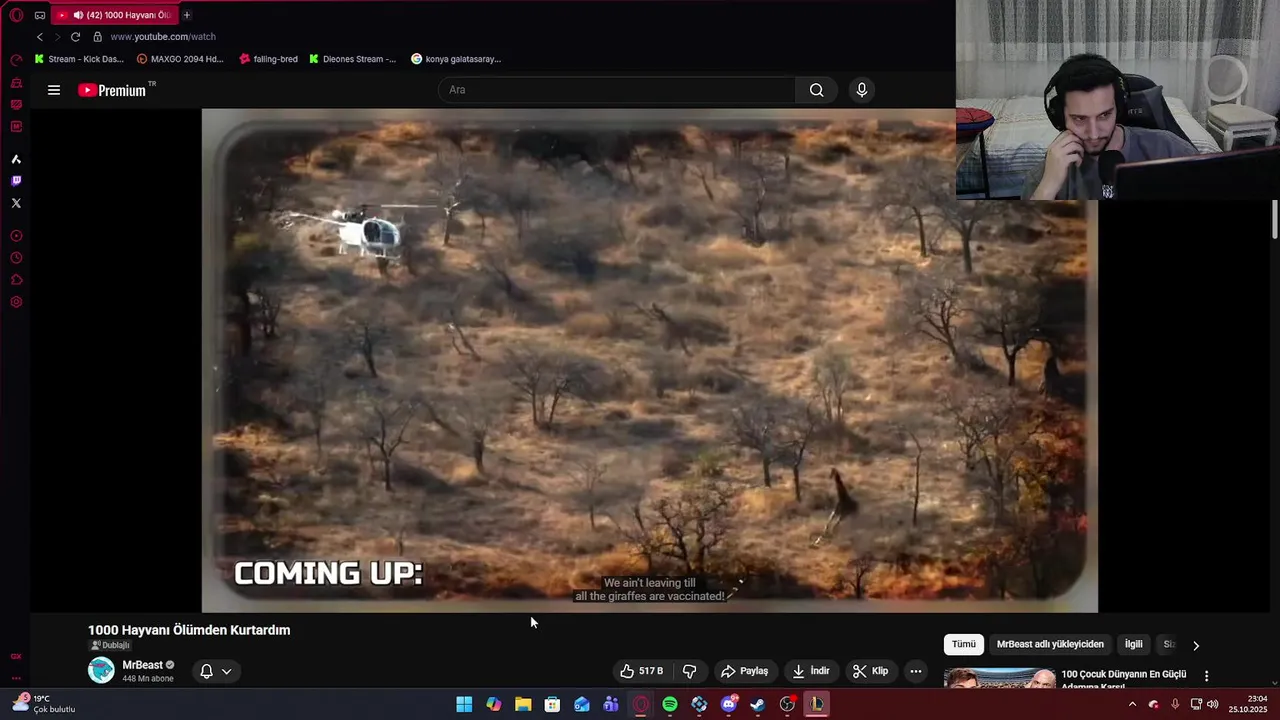Viewport: 1280px width, 720px height.
Task: Select the 1000 Hayvanı Ölü YouTube tab
Action: (x=114, y=15)
